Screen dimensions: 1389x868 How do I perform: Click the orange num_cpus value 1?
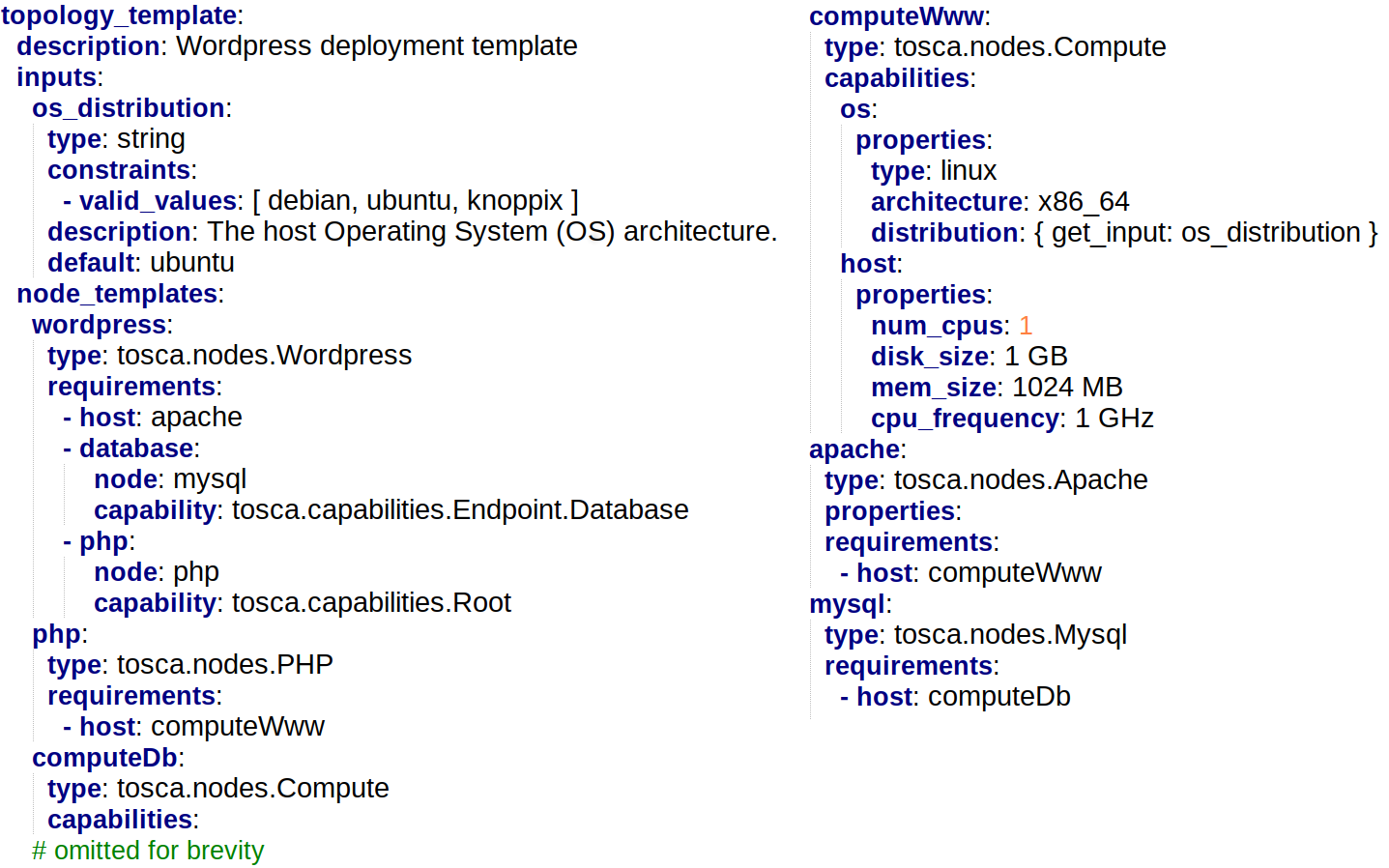(x=1026, y=326)
